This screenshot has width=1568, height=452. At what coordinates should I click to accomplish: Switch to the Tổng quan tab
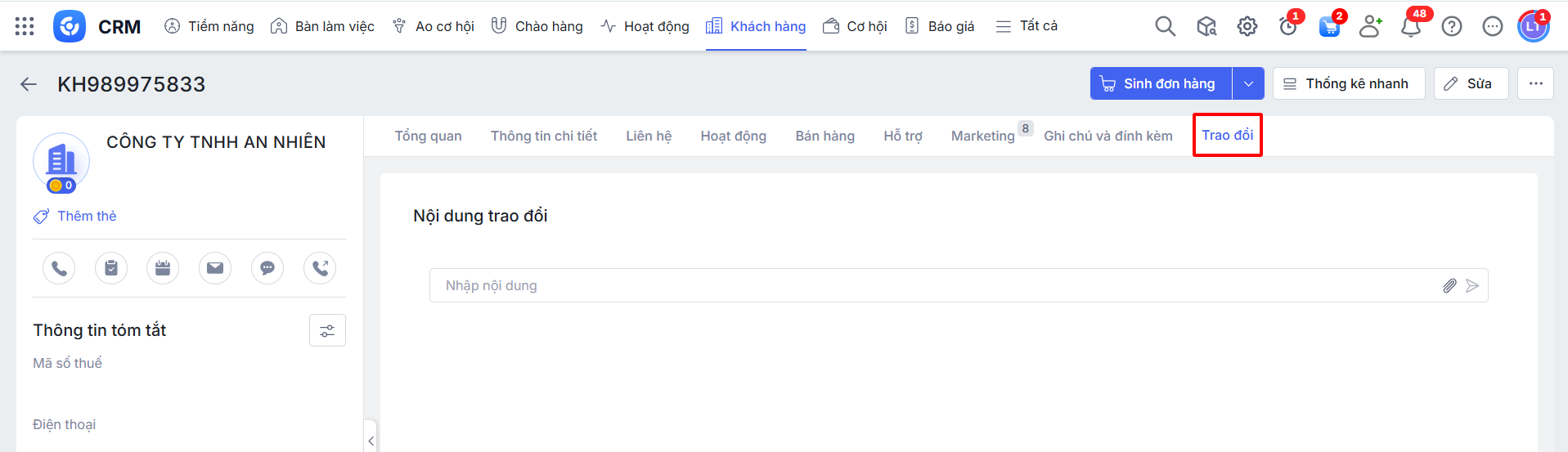(x=428, y=136)
